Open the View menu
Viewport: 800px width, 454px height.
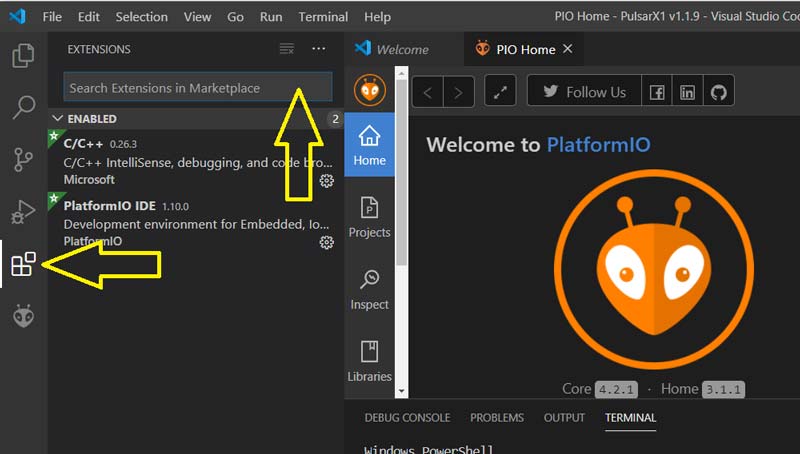coord(197,17)
